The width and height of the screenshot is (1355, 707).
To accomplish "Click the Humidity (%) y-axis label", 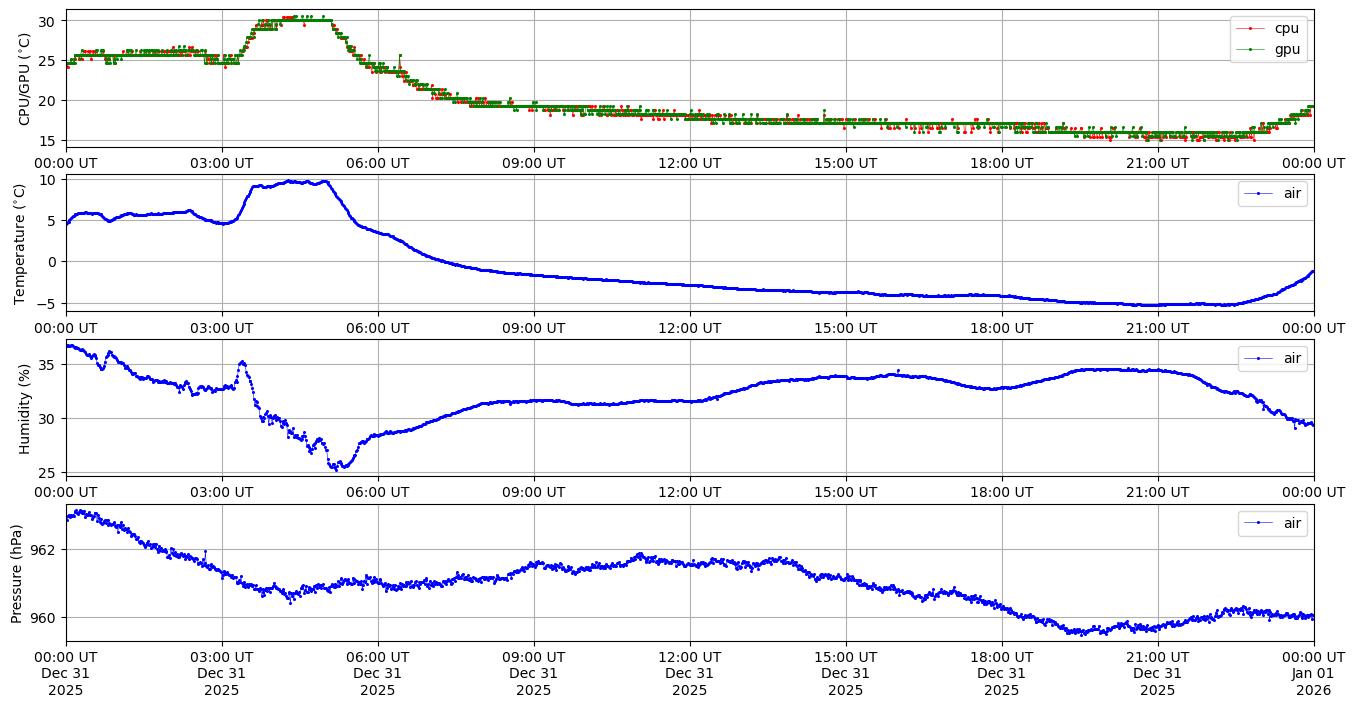I will click(x=24, y=408).
